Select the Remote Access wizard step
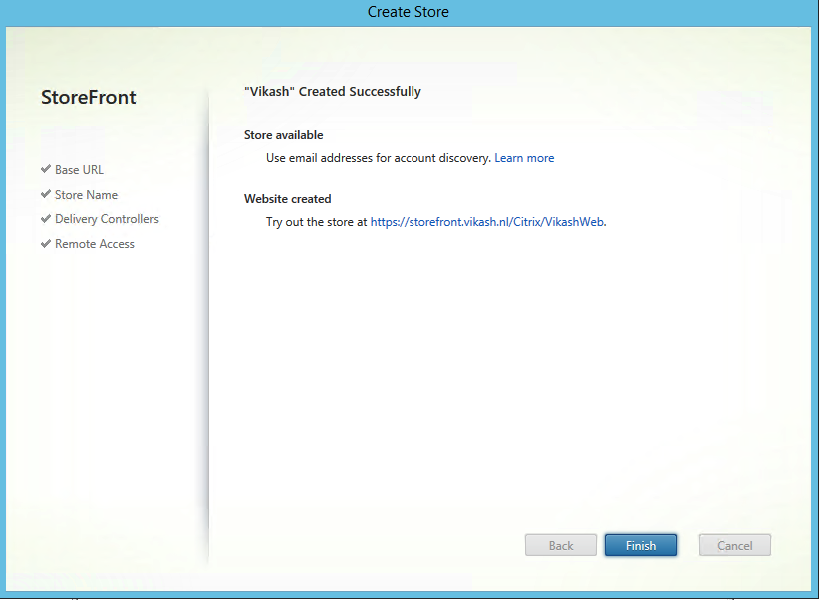Image resolution: width=819 pixels, height=600 pixels. (x=95, y=244)
